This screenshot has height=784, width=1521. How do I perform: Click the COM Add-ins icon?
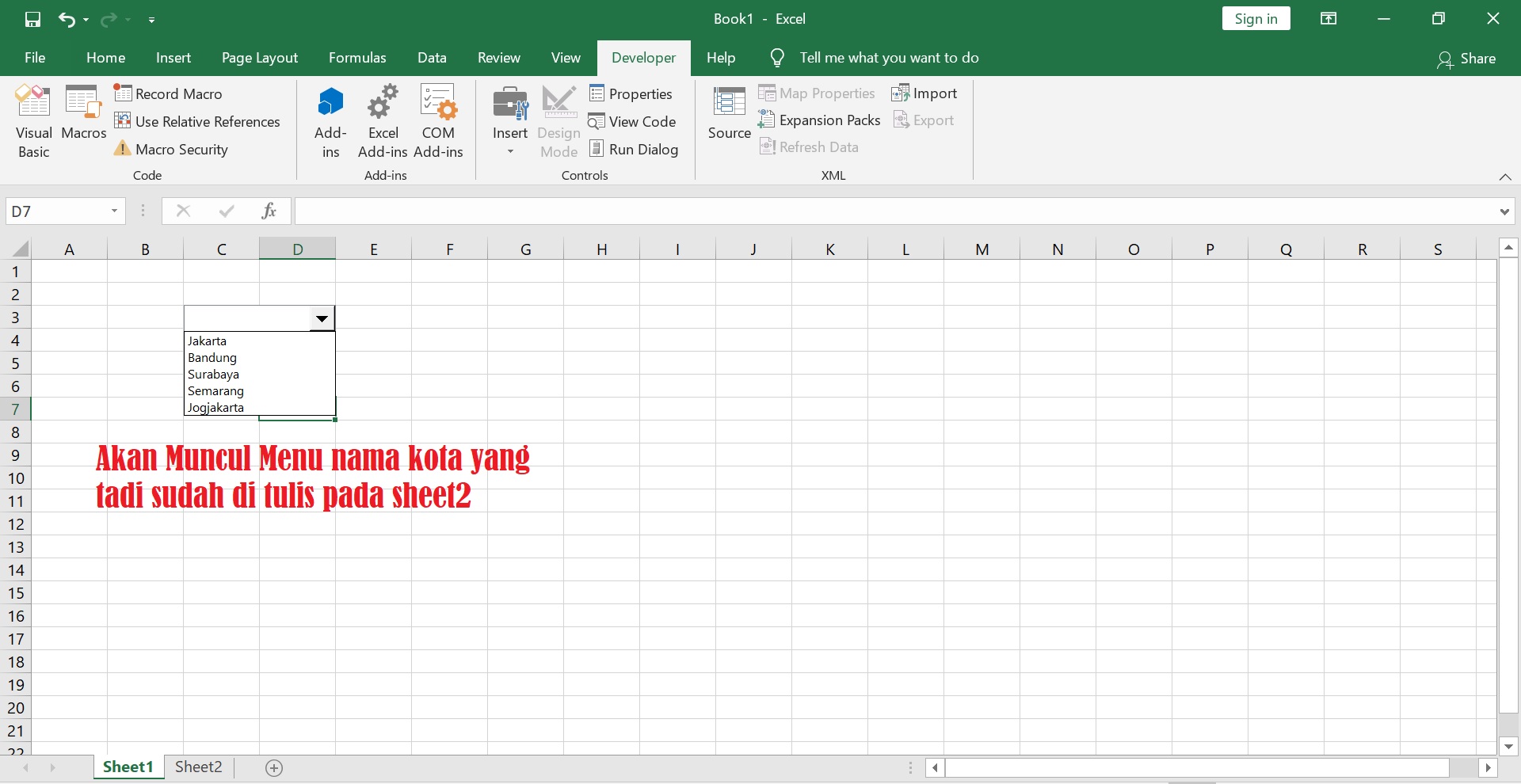[x=439, y=120]
